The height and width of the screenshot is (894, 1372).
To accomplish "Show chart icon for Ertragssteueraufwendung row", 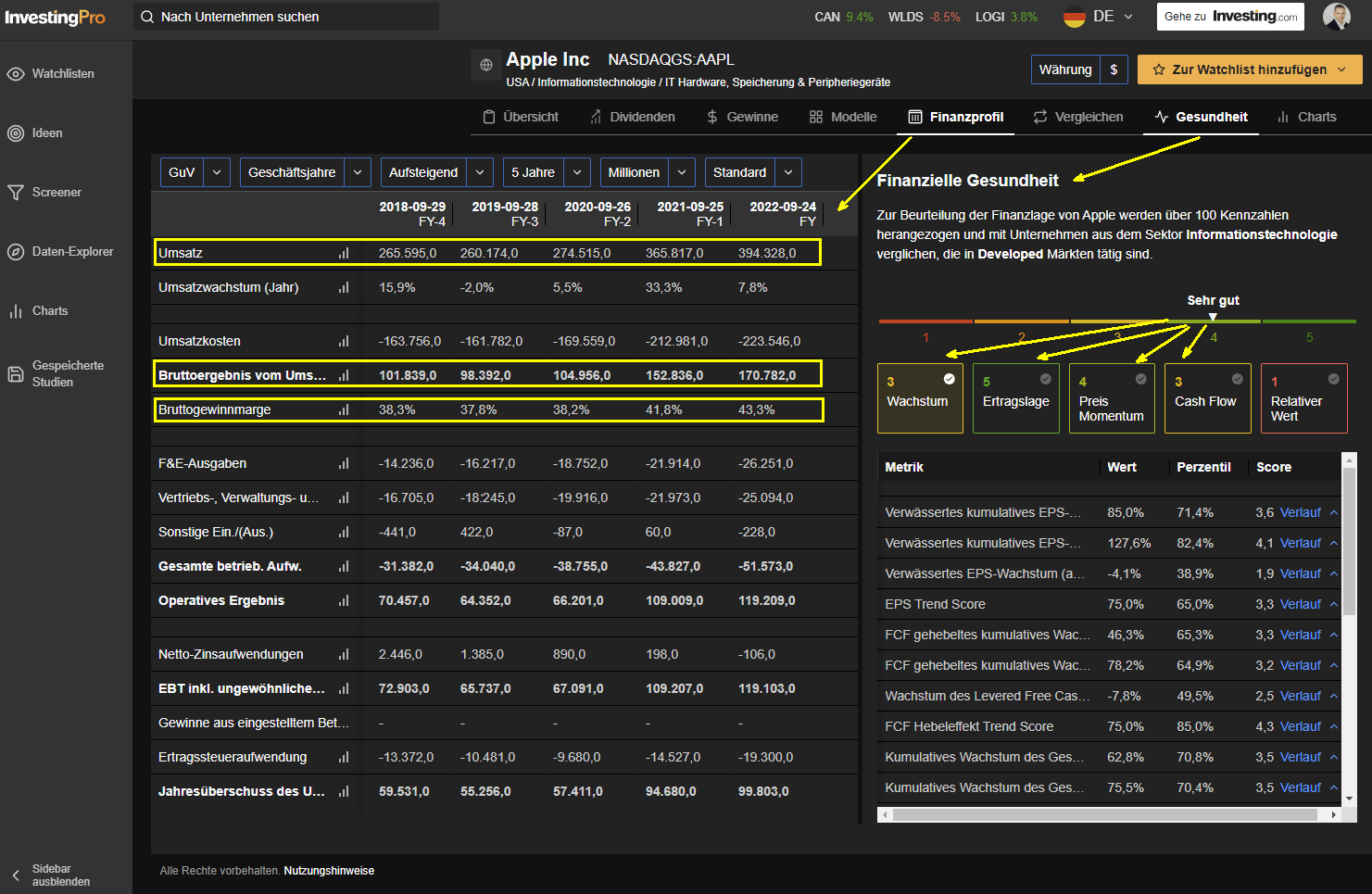I will pos(344,757).
